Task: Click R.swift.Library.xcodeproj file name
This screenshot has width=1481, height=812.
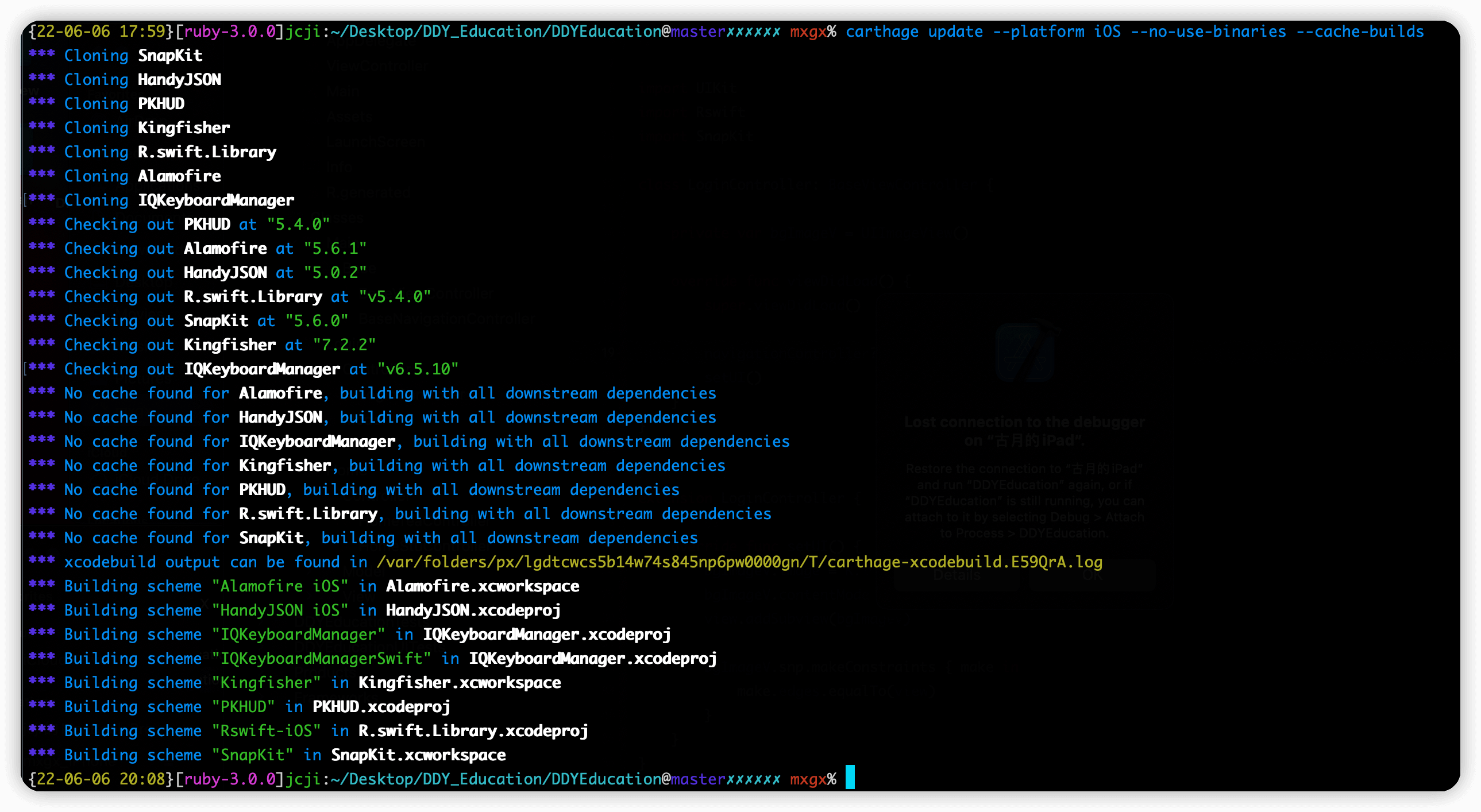Action: point(474,732)
